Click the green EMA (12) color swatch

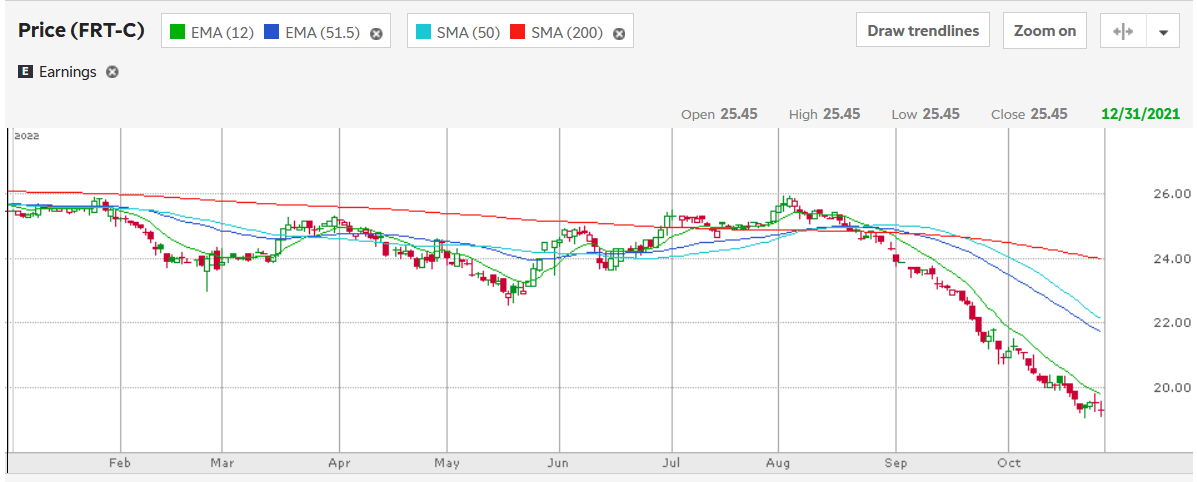(178, 33)
